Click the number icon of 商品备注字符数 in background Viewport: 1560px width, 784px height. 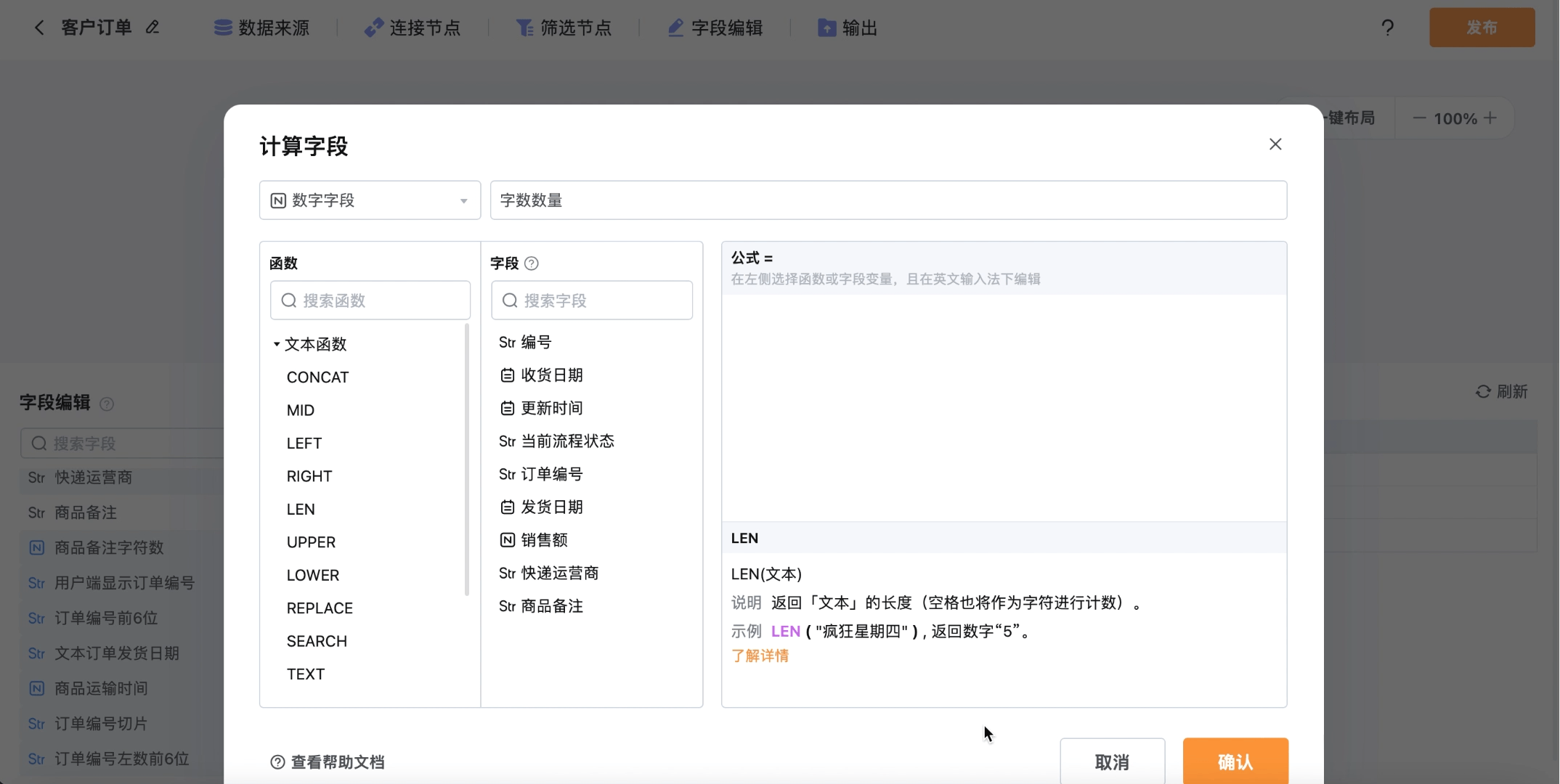[37, 548]
